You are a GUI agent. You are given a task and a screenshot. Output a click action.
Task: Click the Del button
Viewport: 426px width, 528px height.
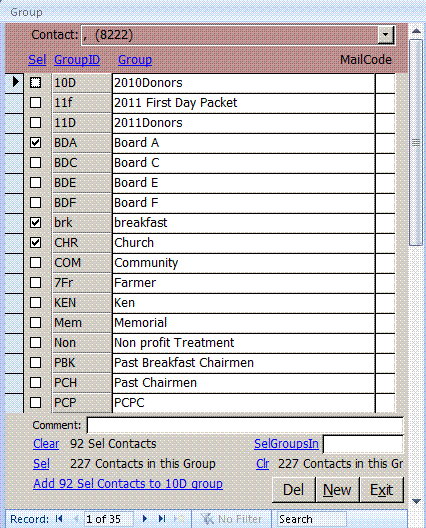[293, 490]
